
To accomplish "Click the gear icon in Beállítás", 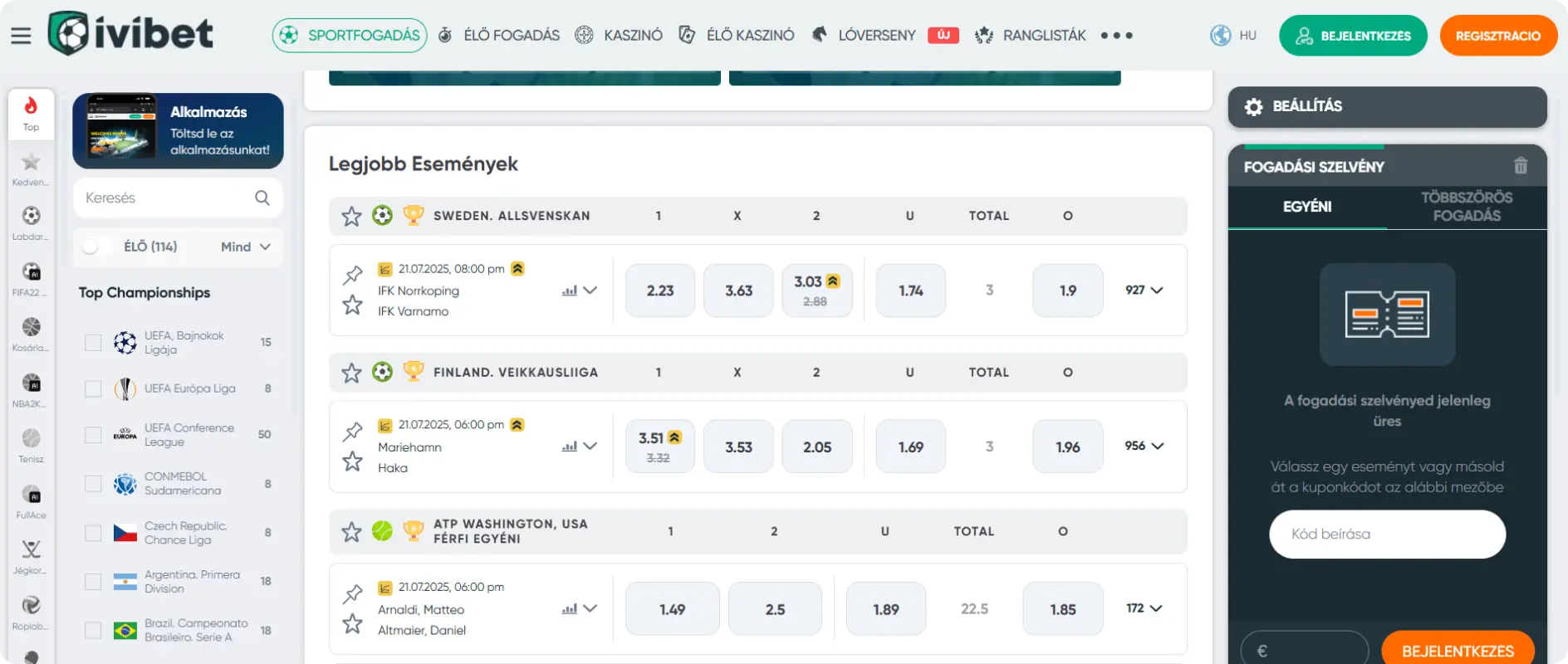I will [1253, 106].
